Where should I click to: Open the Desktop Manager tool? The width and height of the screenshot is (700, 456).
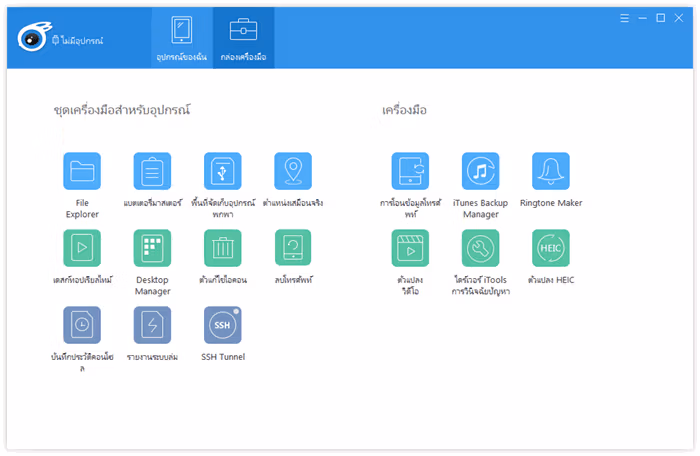click(152, 248)
